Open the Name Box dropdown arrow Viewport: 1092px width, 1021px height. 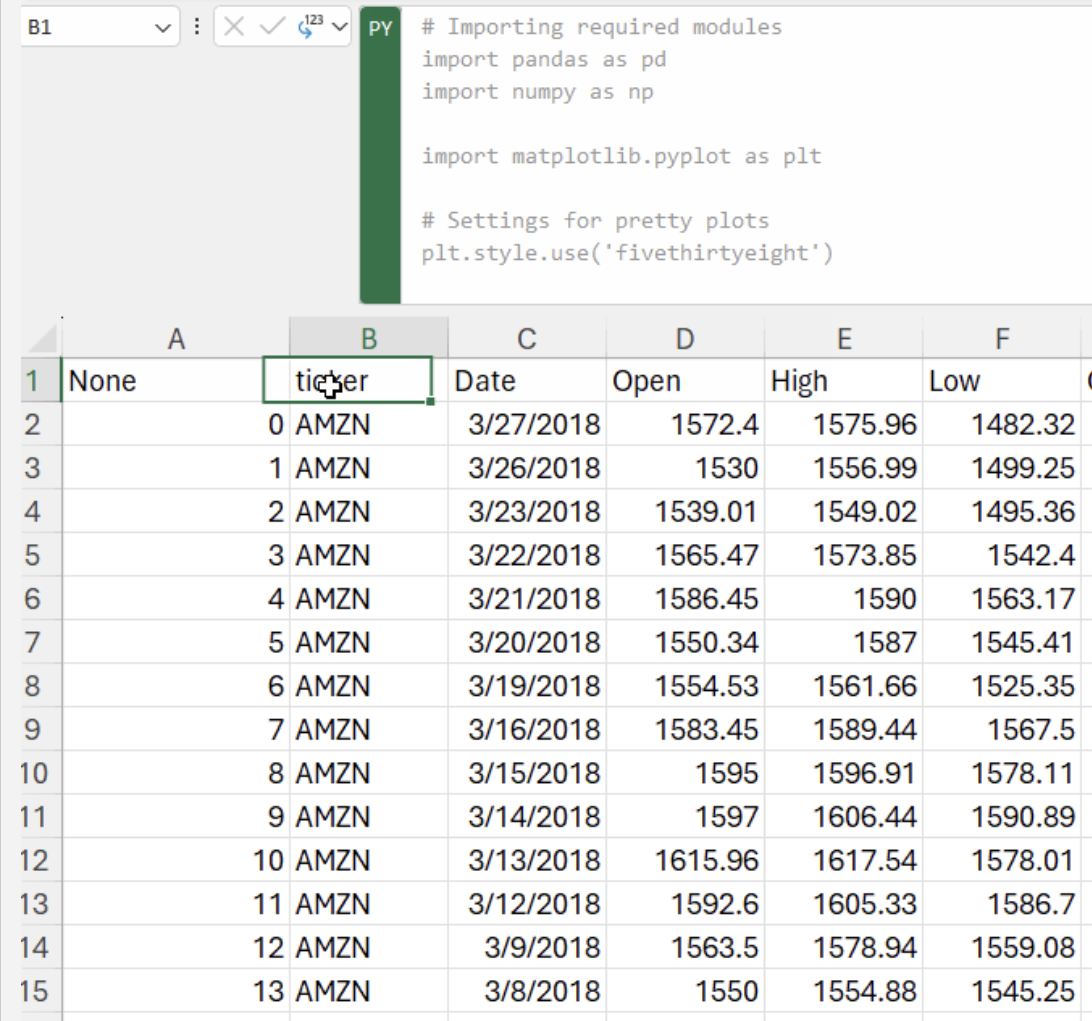tap(161, 27)
